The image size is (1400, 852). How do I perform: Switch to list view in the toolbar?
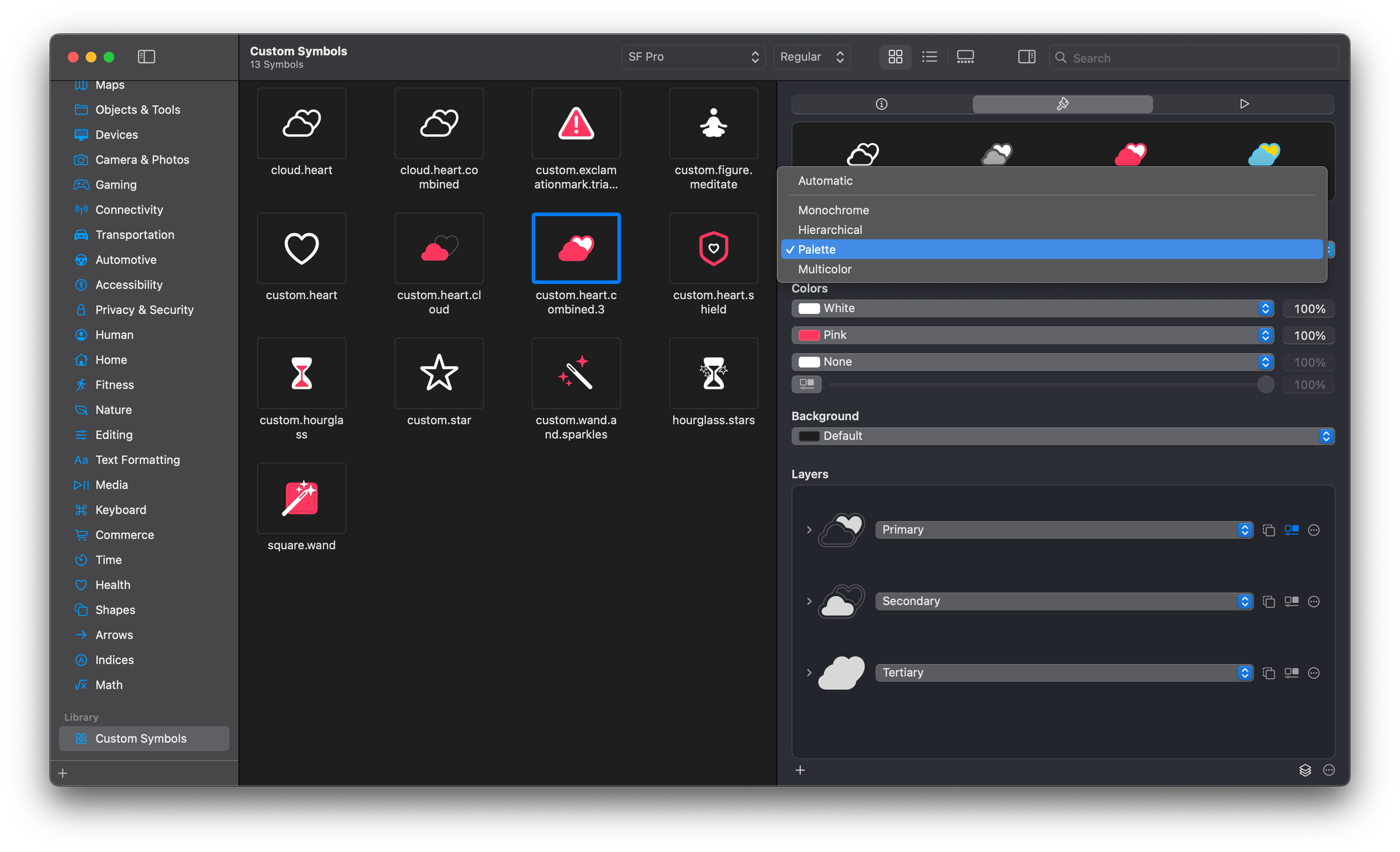929,57
